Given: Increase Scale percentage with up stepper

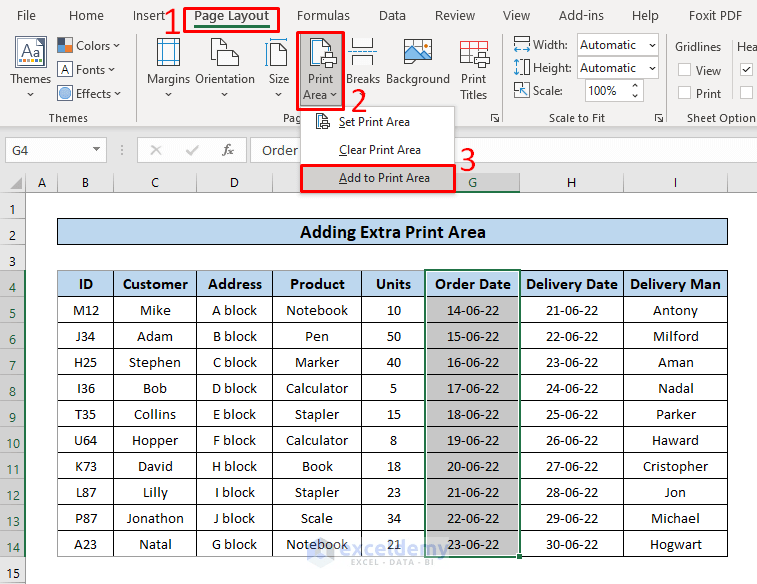Looking at the screenshot, I should coord(635,85).
